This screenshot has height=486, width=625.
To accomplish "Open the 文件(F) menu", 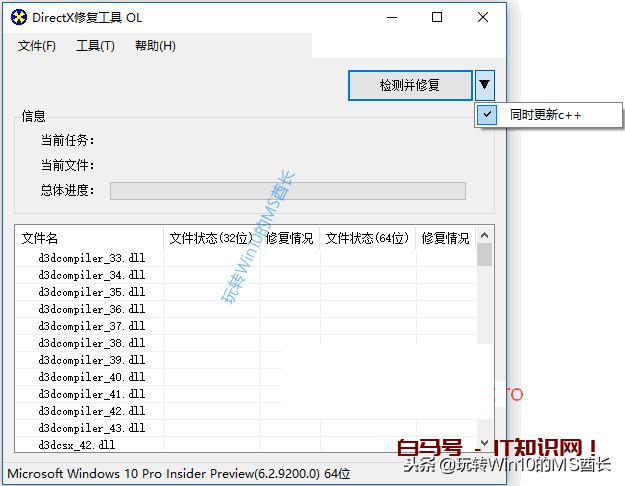I will pyautogui.click(x=37, y=46).
